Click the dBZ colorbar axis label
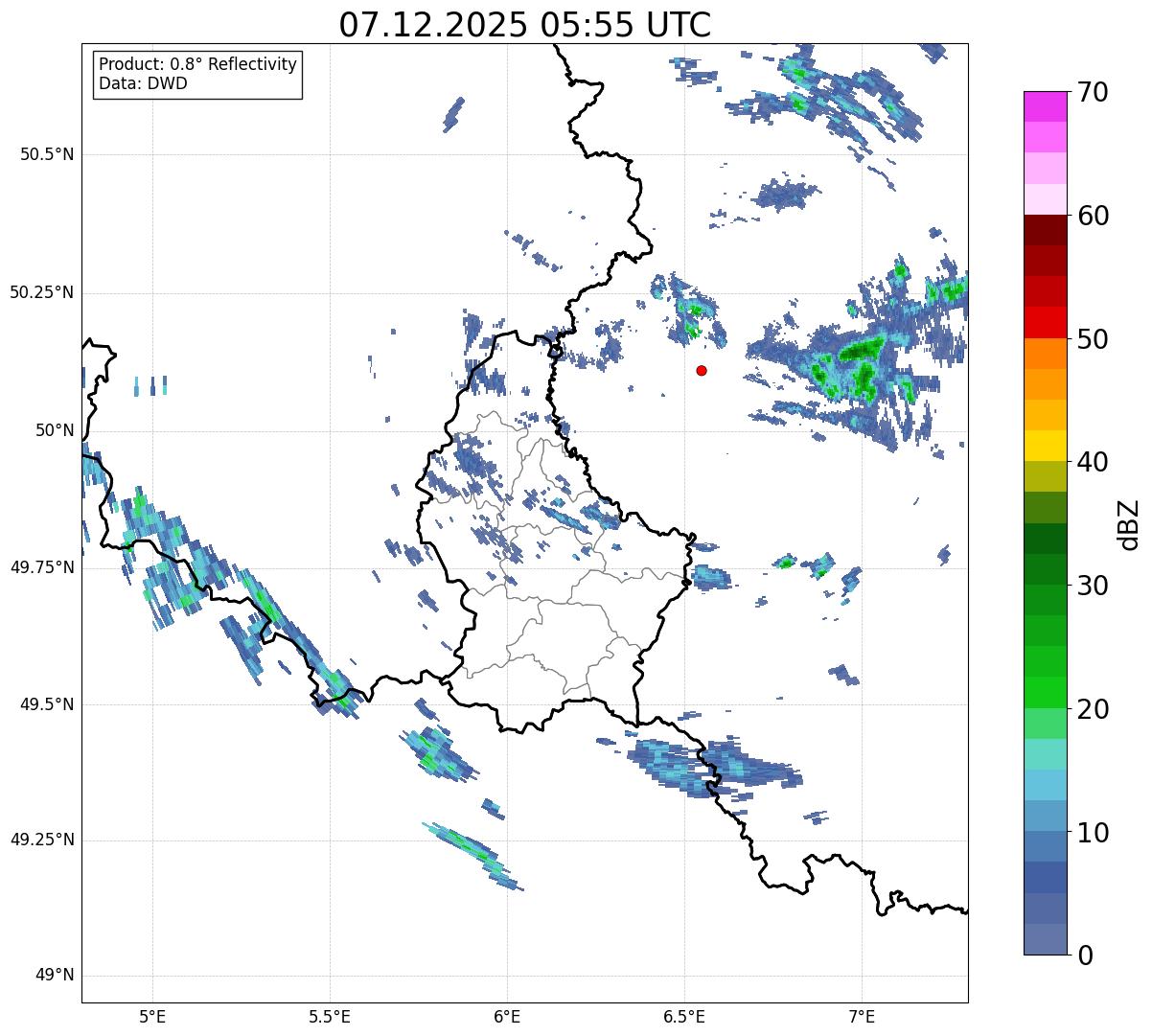 [x=1128, y=523]
